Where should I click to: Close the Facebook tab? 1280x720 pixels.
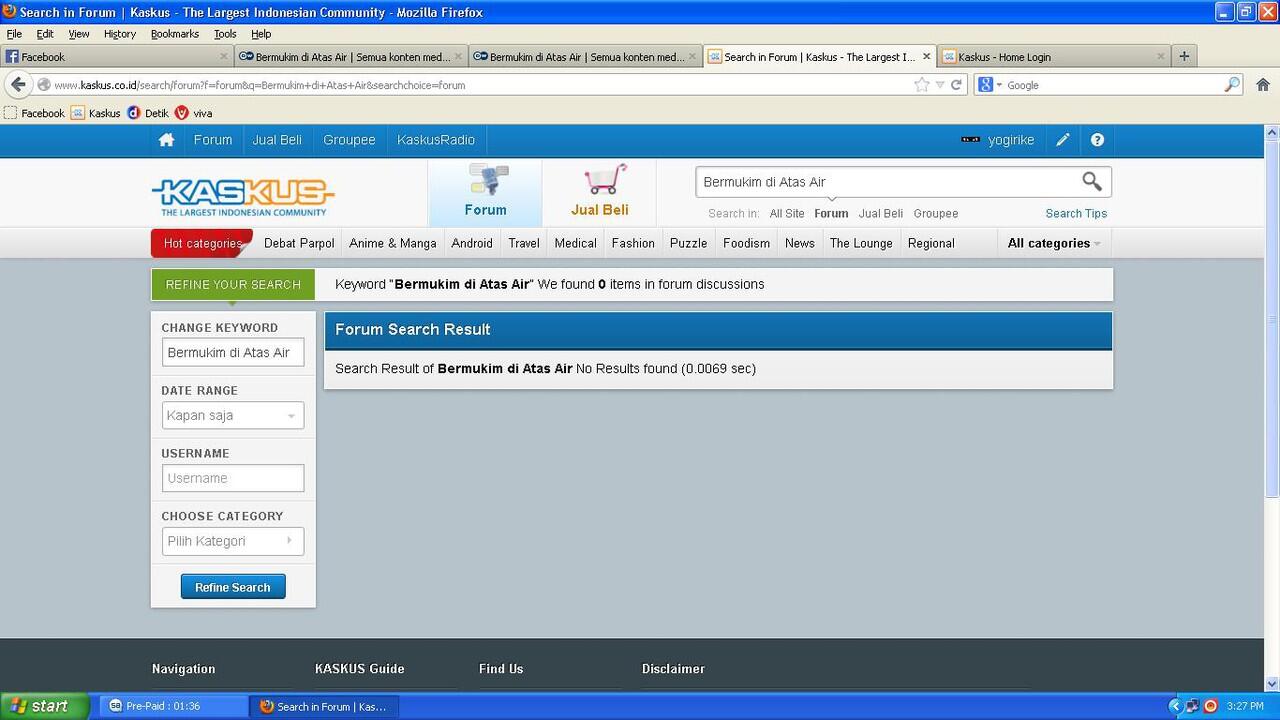pos(224,57)
